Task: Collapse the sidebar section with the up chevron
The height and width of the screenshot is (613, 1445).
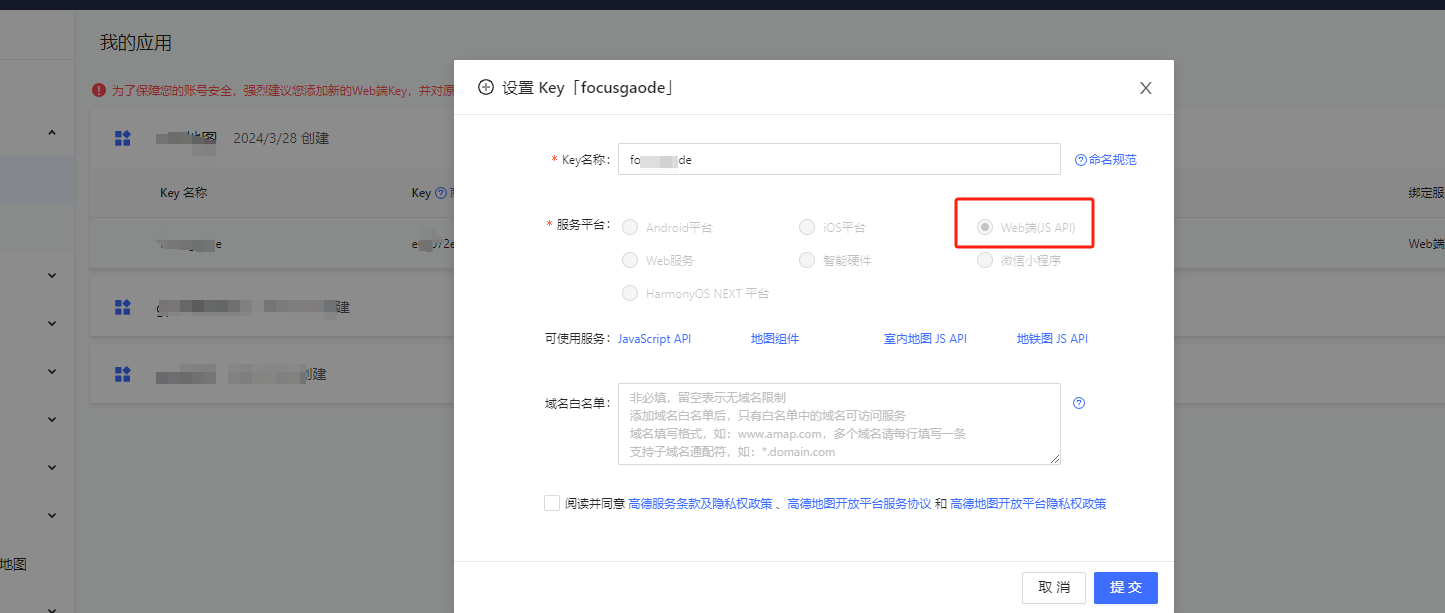Action: [52, 132]
